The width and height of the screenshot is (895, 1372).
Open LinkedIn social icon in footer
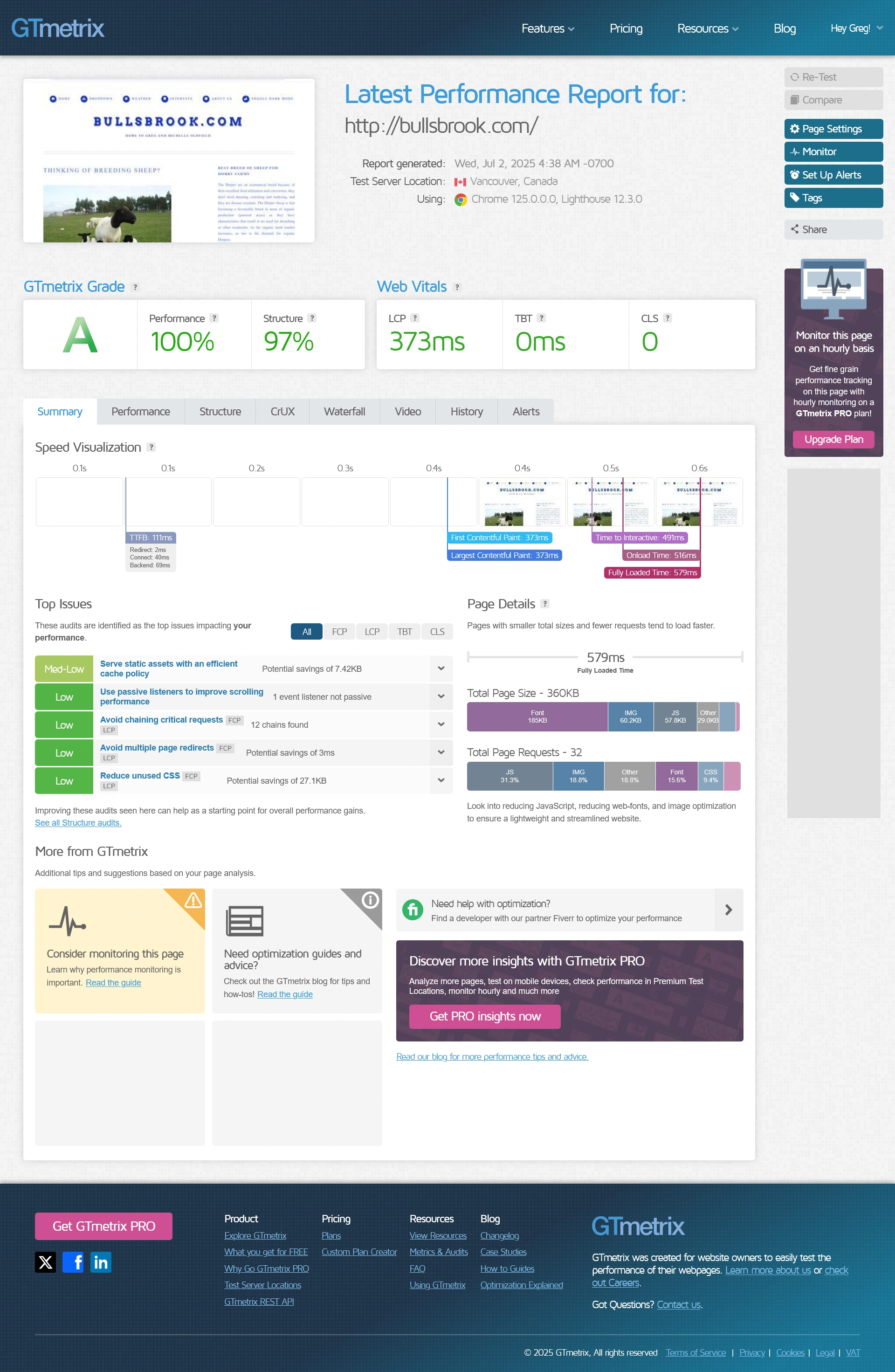101,1262
